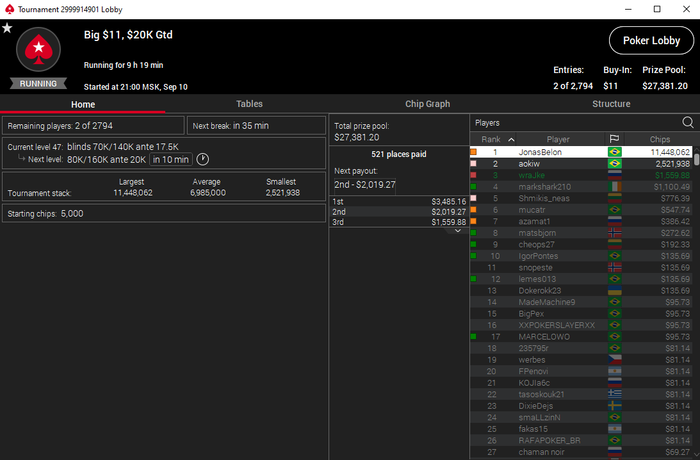Click the "in 10 min" next level button
Screen dimensions: 700x460
click(171, 159)
